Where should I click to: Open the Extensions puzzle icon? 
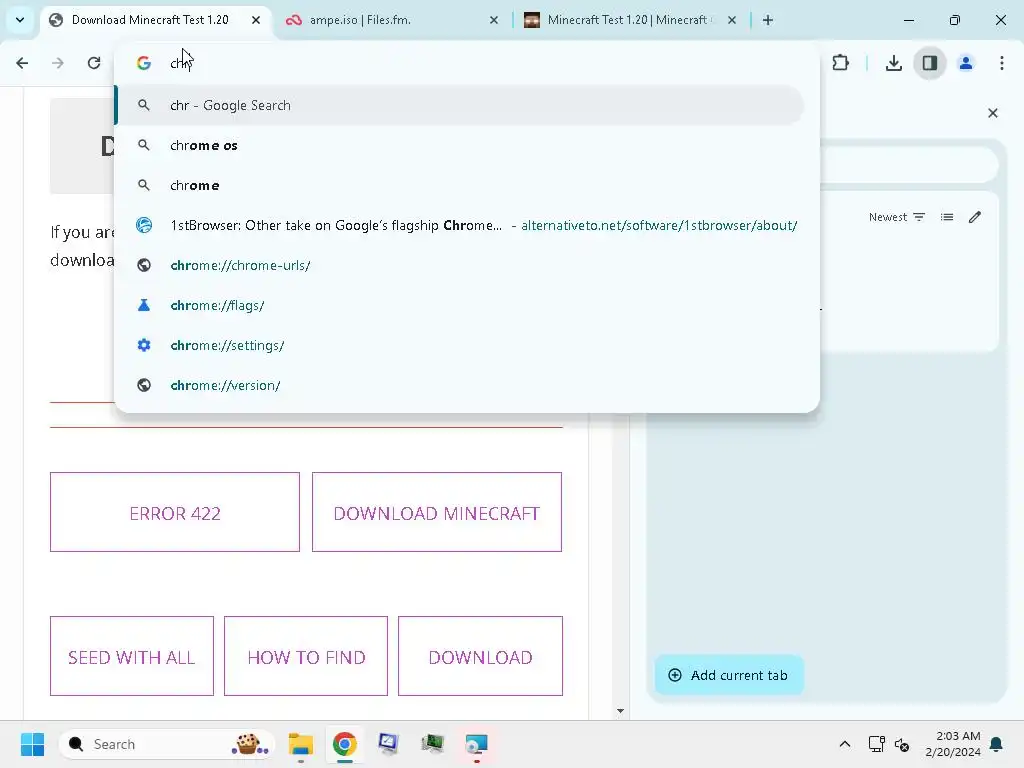coord(840,63)
